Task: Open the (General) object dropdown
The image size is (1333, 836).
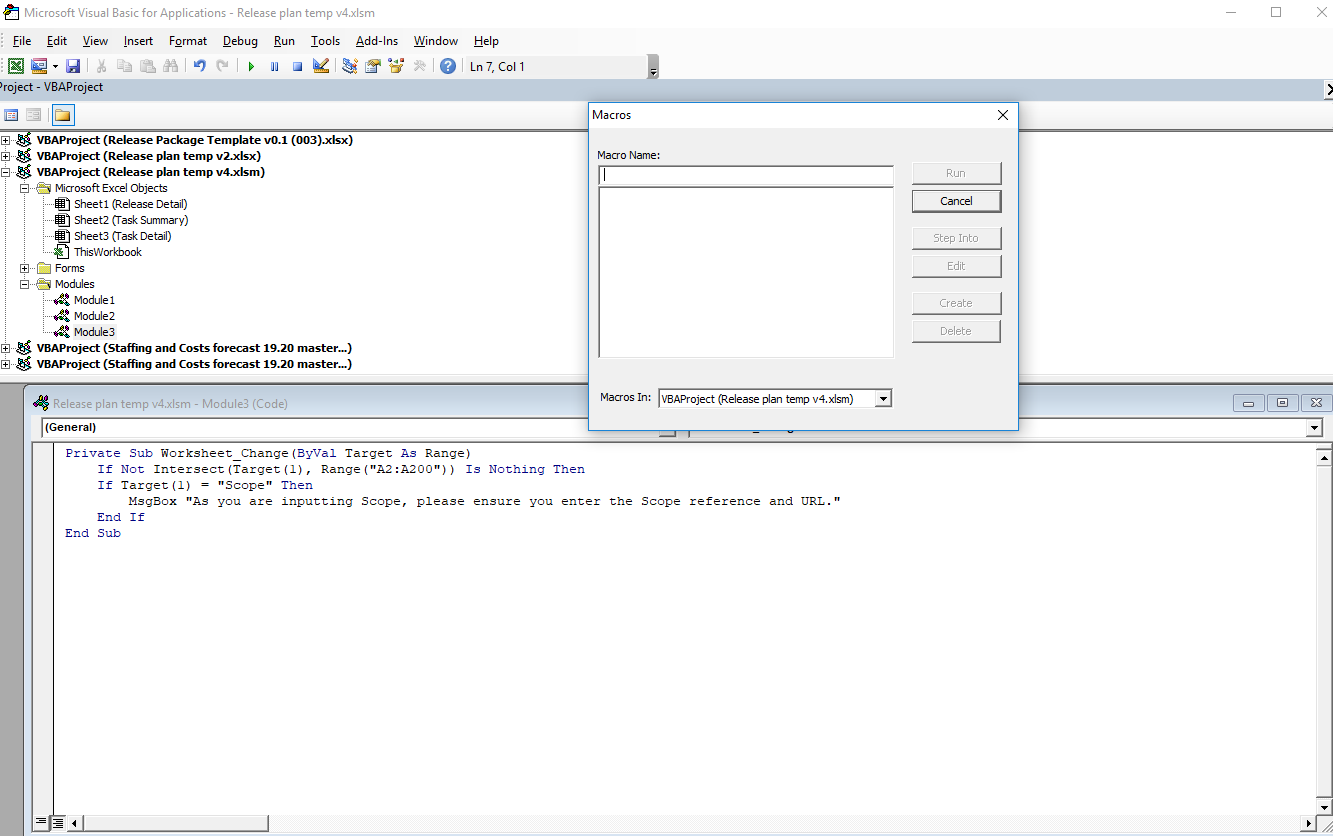Action: click(x=668, y=428)
